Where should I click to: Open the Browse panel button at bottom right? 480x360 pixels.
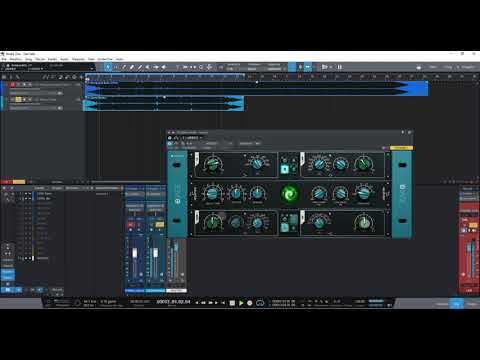point(472,304)
